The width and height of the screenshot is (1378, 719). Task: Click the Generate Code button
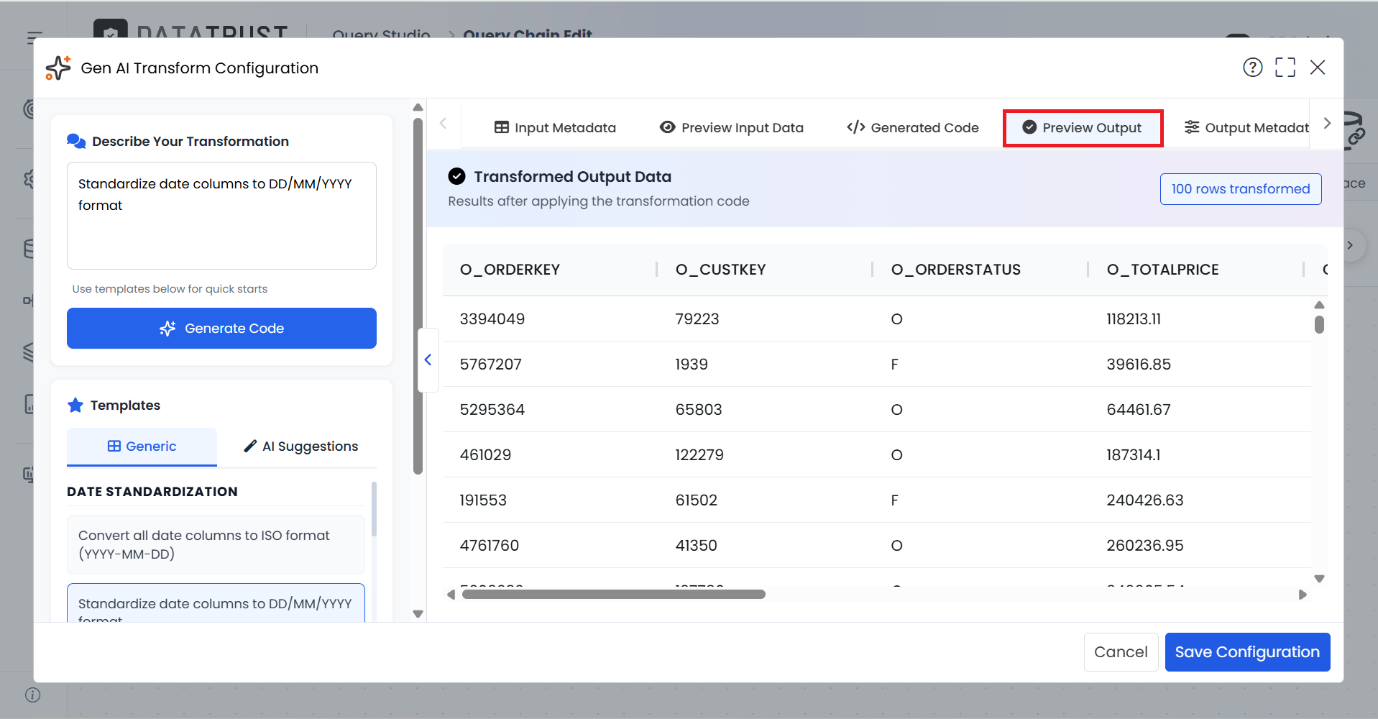coord(222,328)
